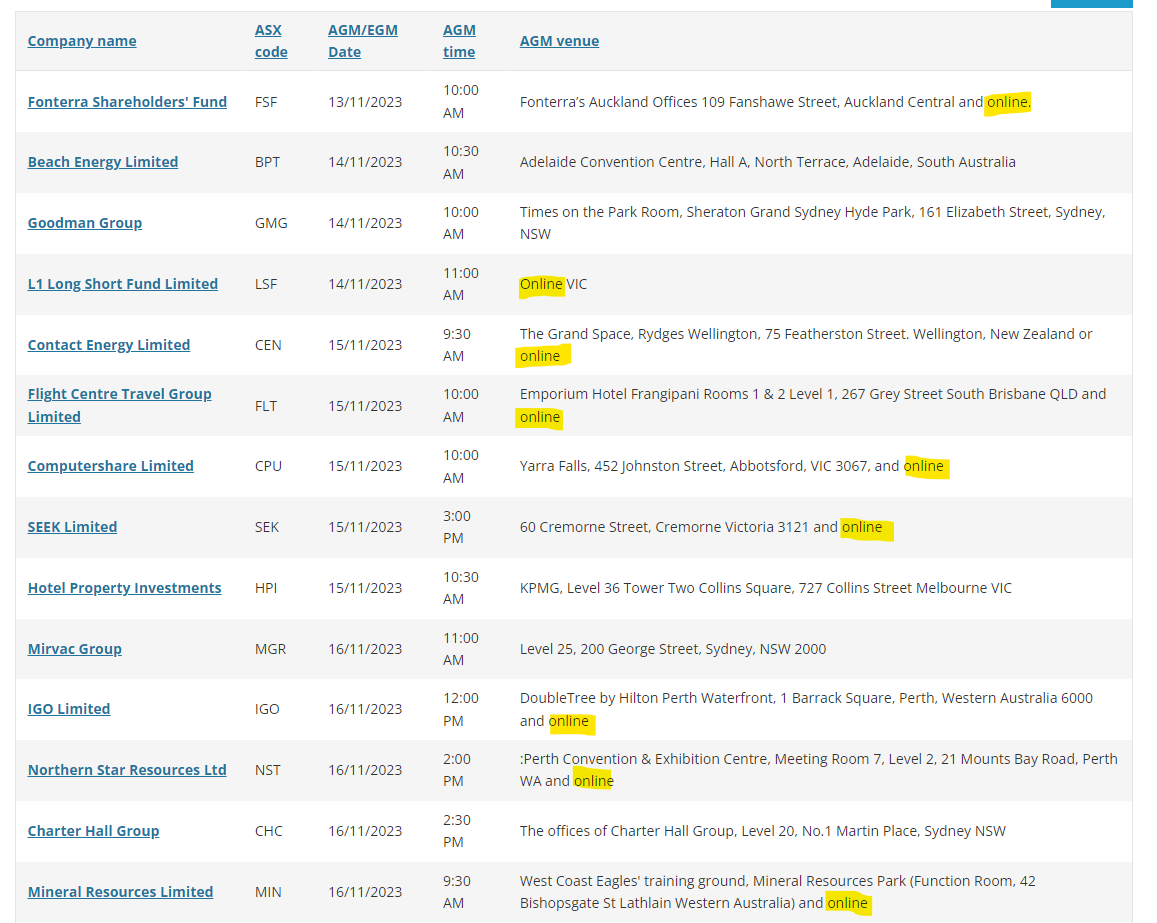Image resolution: width=1157 pixels, height=923 pixels.
Task: Select the Mirvac Group date 16/11/2023
Action: (x=365, y=649)
